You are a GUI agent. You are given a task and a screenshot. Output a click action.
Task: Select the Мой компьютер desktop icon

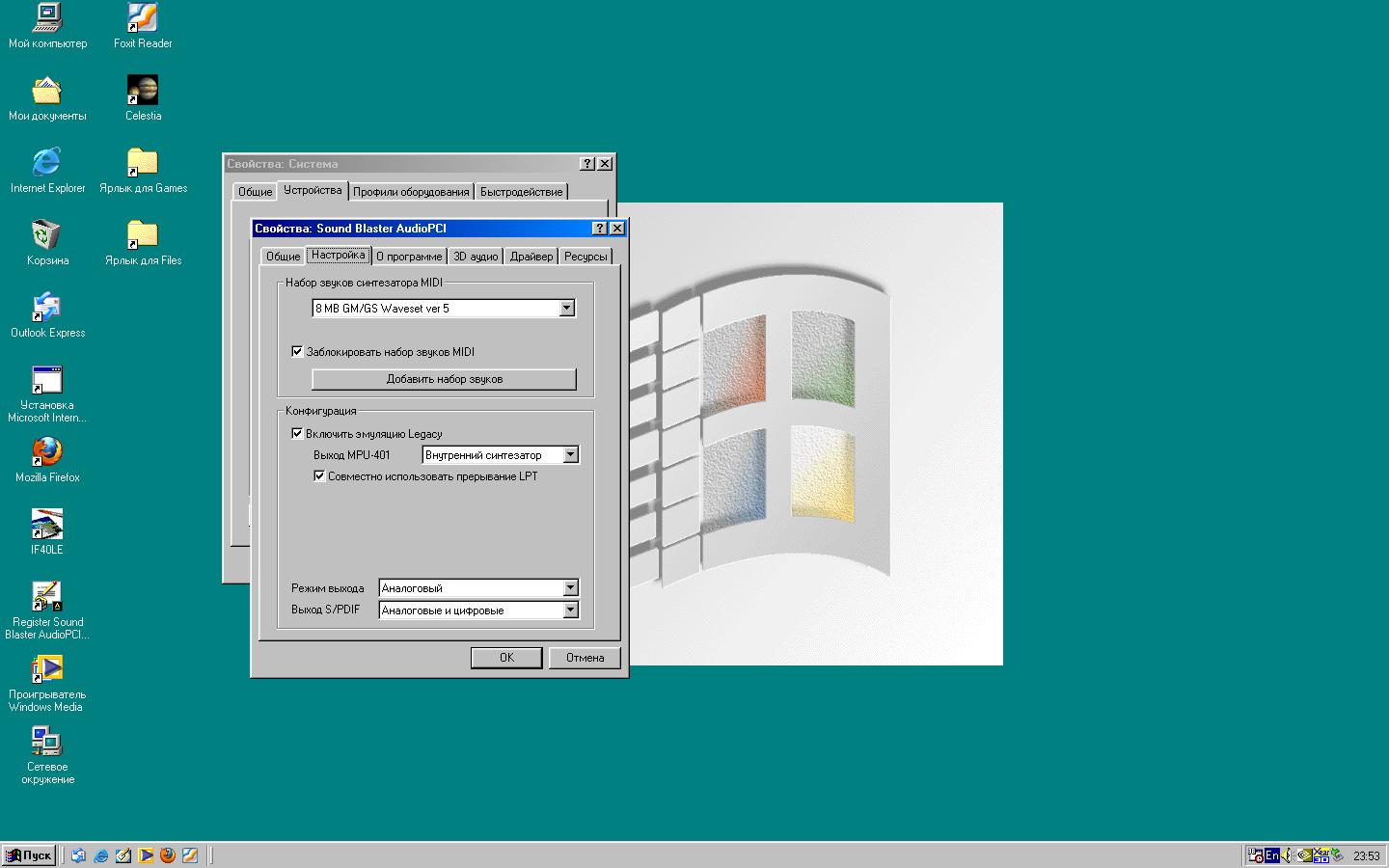(47, 26)
